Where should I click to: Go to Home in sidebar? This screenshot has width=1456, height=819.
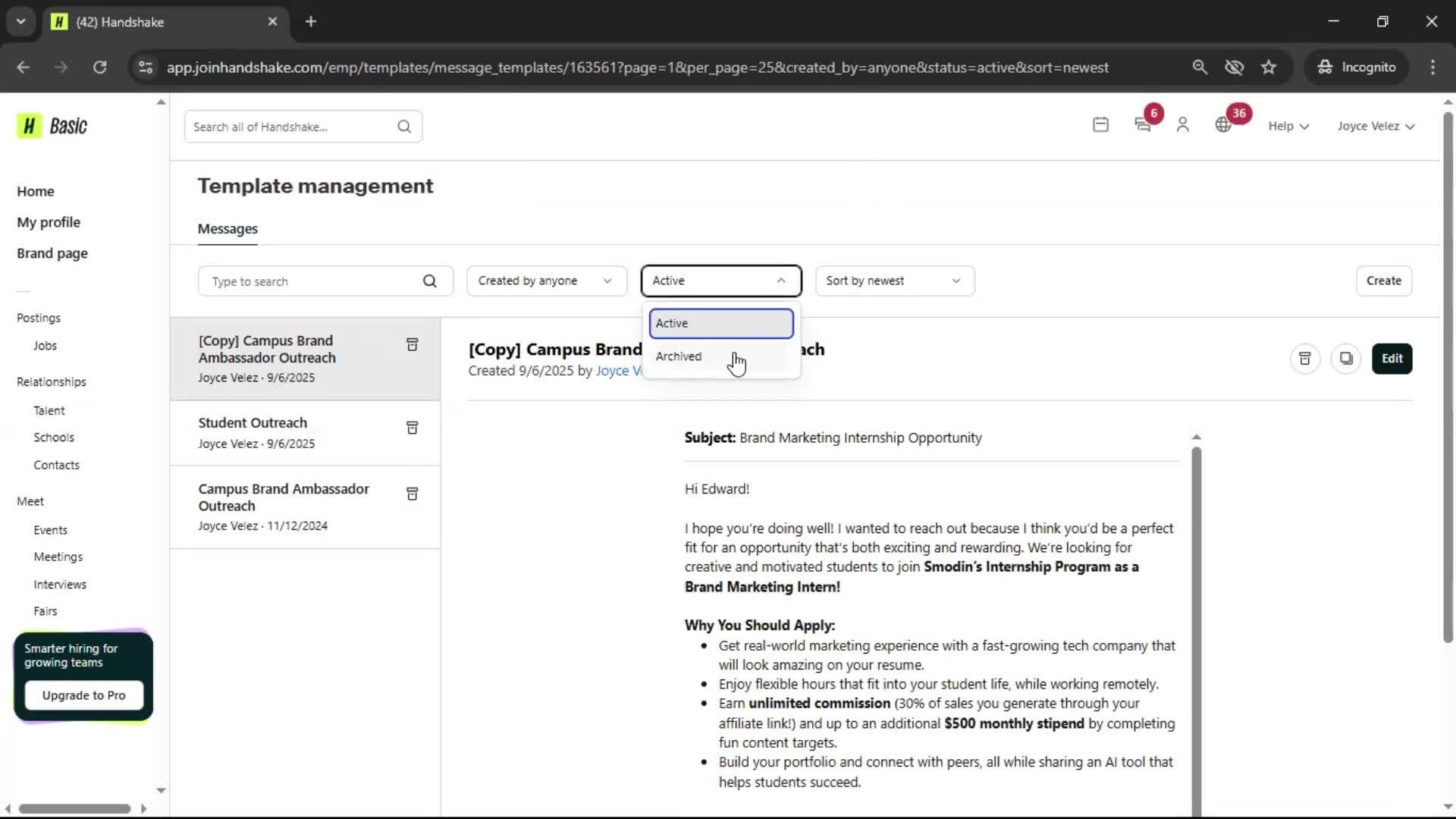[x=35, y=191]
